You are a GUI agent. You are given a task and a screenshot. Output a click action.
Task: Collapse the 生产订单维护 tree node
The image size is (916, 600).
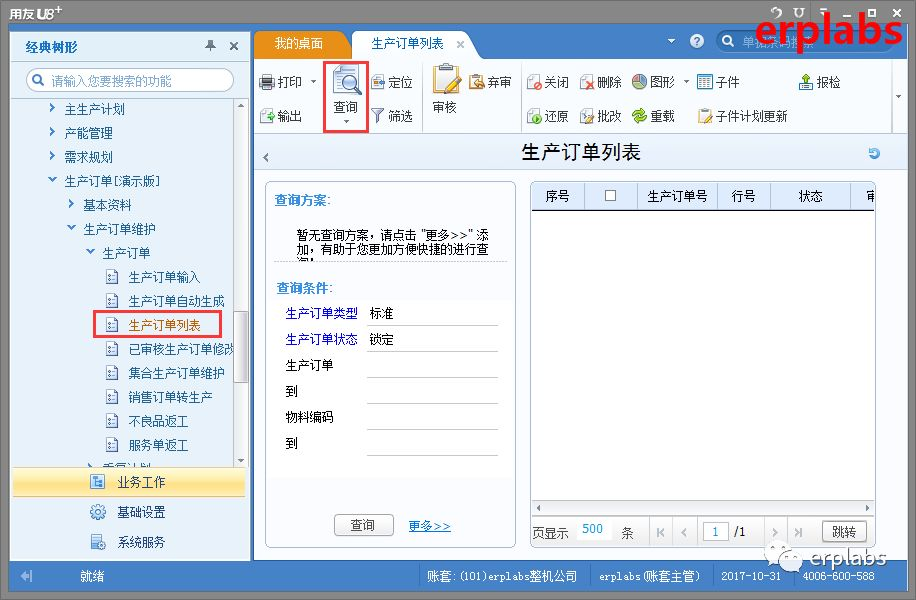tap(71, 228)
